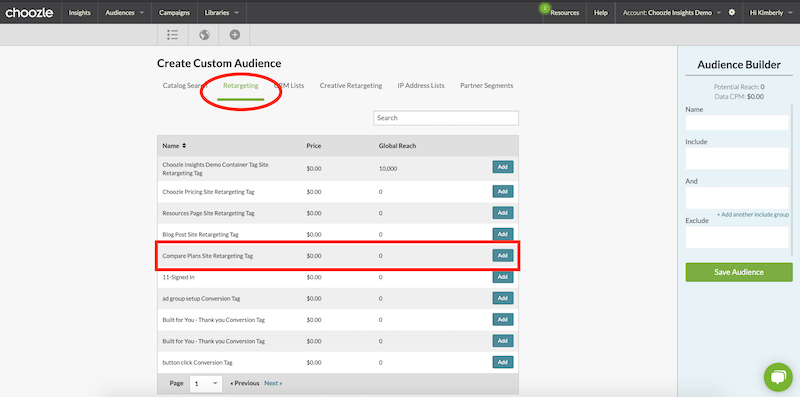The height and width of the screenshot is (397, 800).
Task: Click the Resources Page Site Retargeting Tag name
Action: [x=208, y=213]
